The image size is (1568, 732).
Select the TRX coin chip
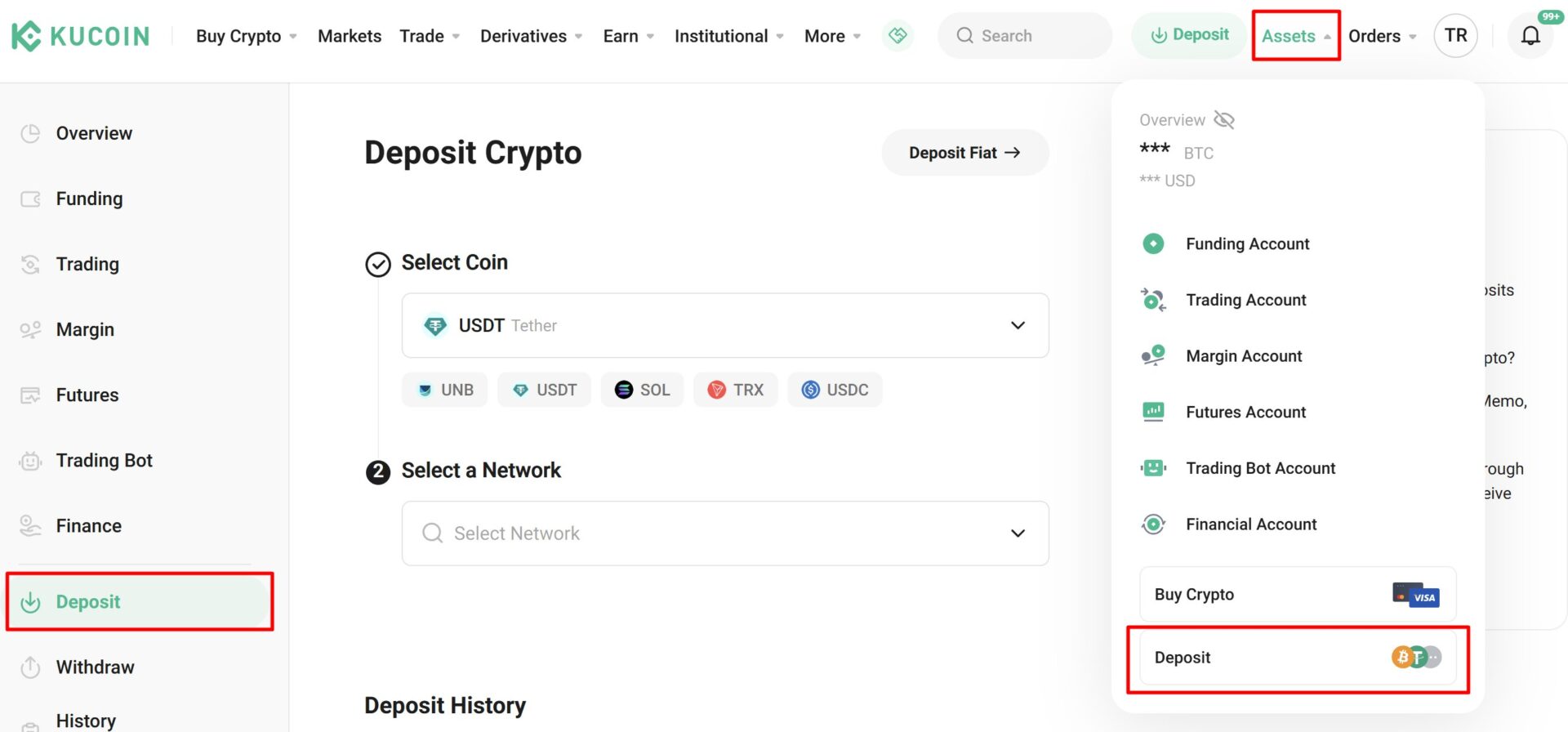coord(735,390)
